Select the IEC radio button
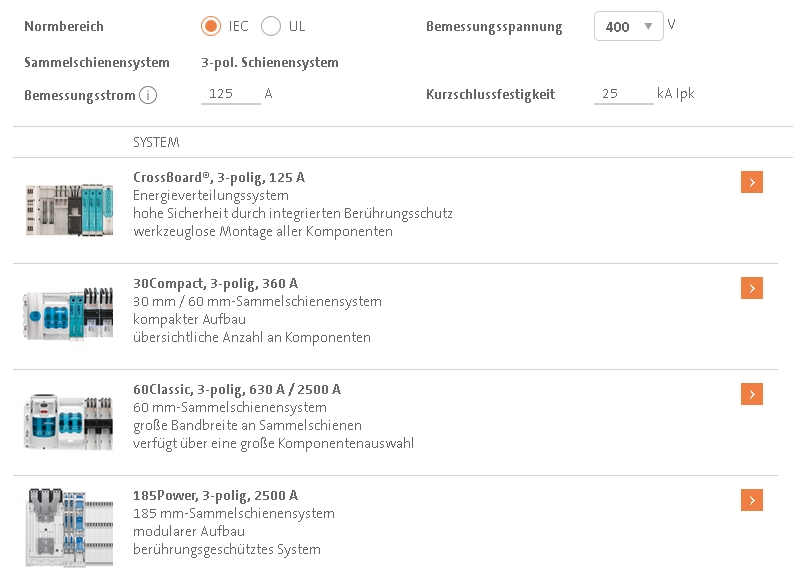800x581 pixels. (210, 27)
